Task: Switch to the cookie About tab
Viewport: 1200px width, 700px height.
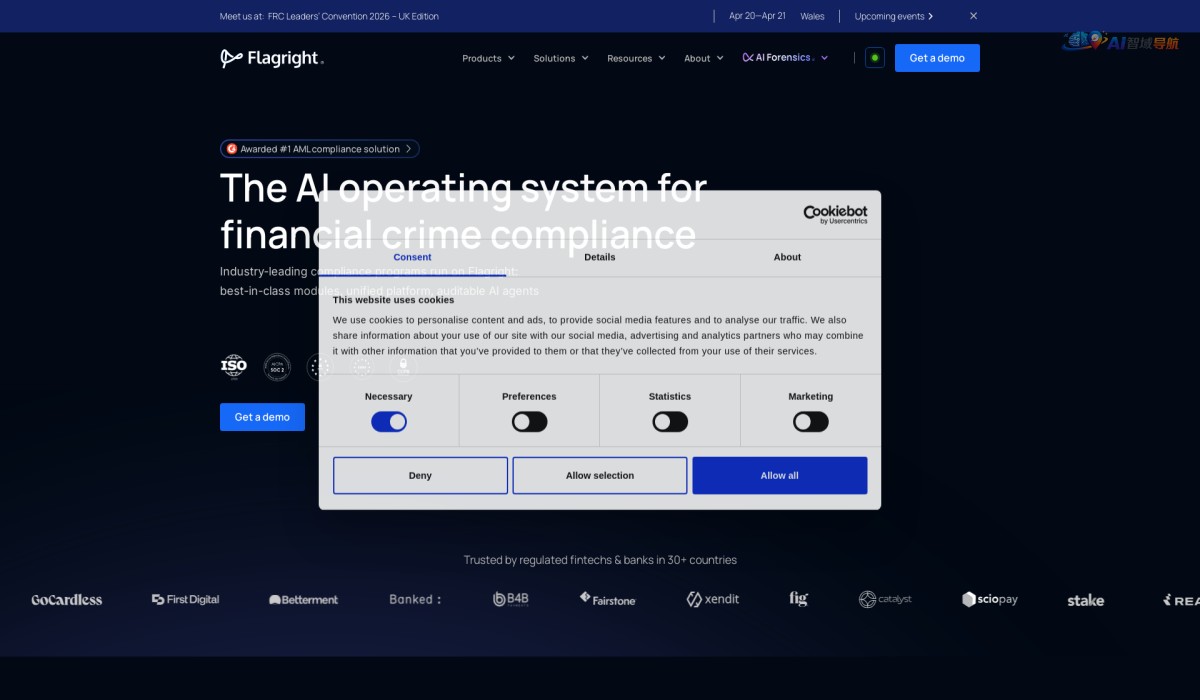Action: tap(787, 257)
